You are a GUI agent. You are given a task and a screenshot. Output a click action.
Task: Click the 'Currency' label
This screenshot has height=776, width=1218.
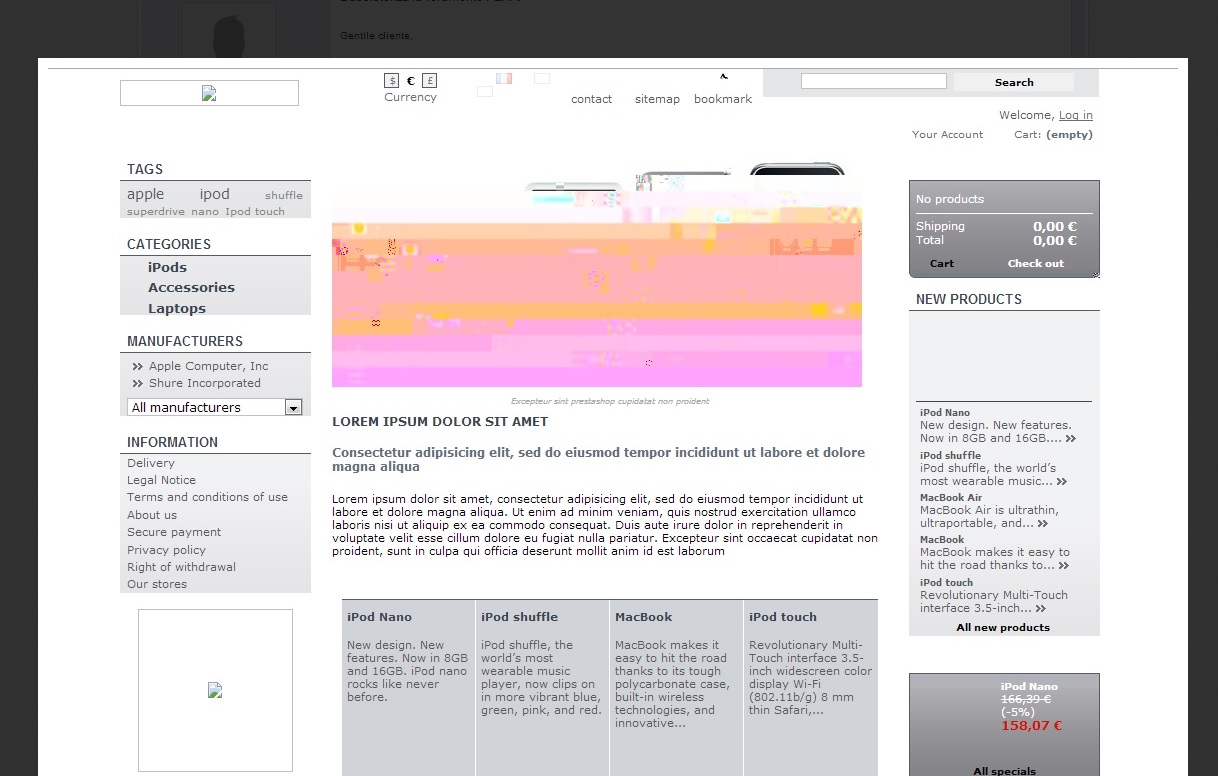pyautogui.click(x=410, y=97)
